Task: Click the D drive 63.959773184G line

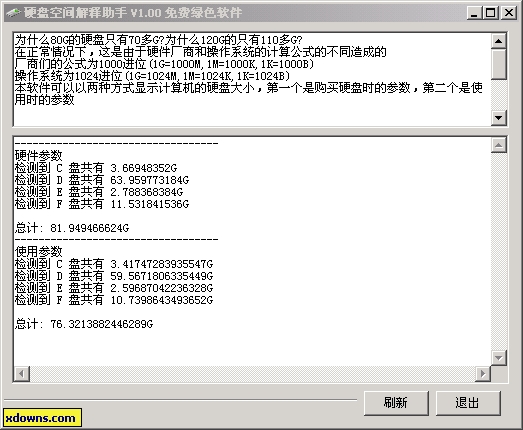Action: click(102, 180)
